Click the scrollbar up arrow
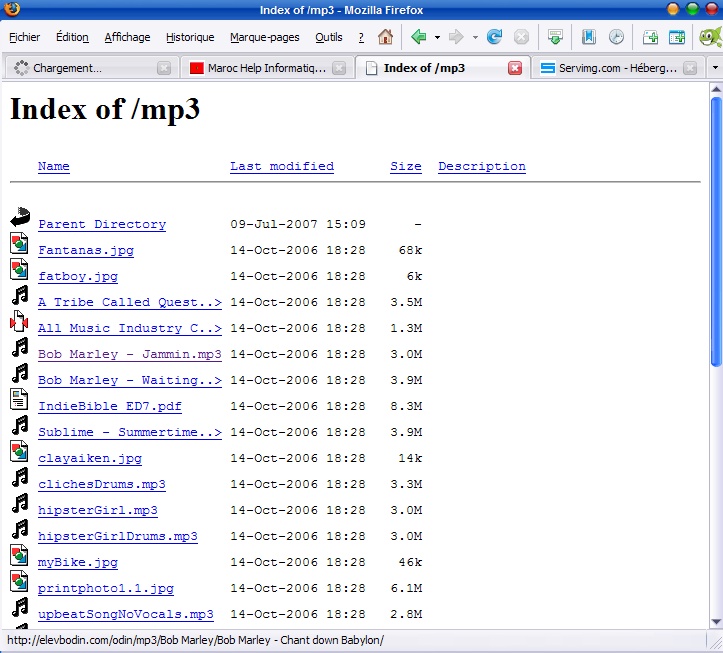723x653 pixels. (716, 89)
